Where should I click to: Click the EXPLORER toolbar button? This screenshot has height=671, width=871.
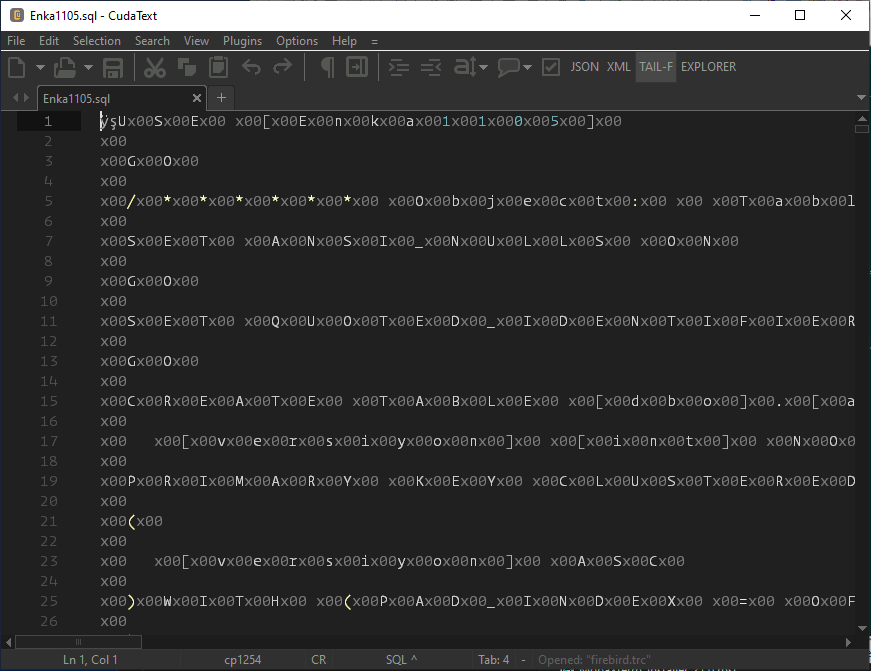point(708,67)
